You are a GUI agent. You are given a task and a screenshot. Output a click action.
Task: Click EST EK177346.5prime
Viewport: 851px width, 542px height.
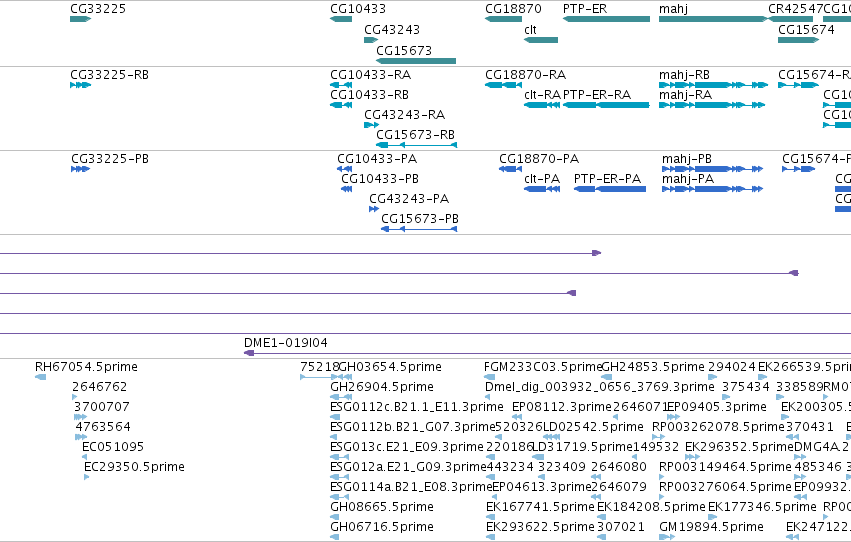tap(762, 507)
